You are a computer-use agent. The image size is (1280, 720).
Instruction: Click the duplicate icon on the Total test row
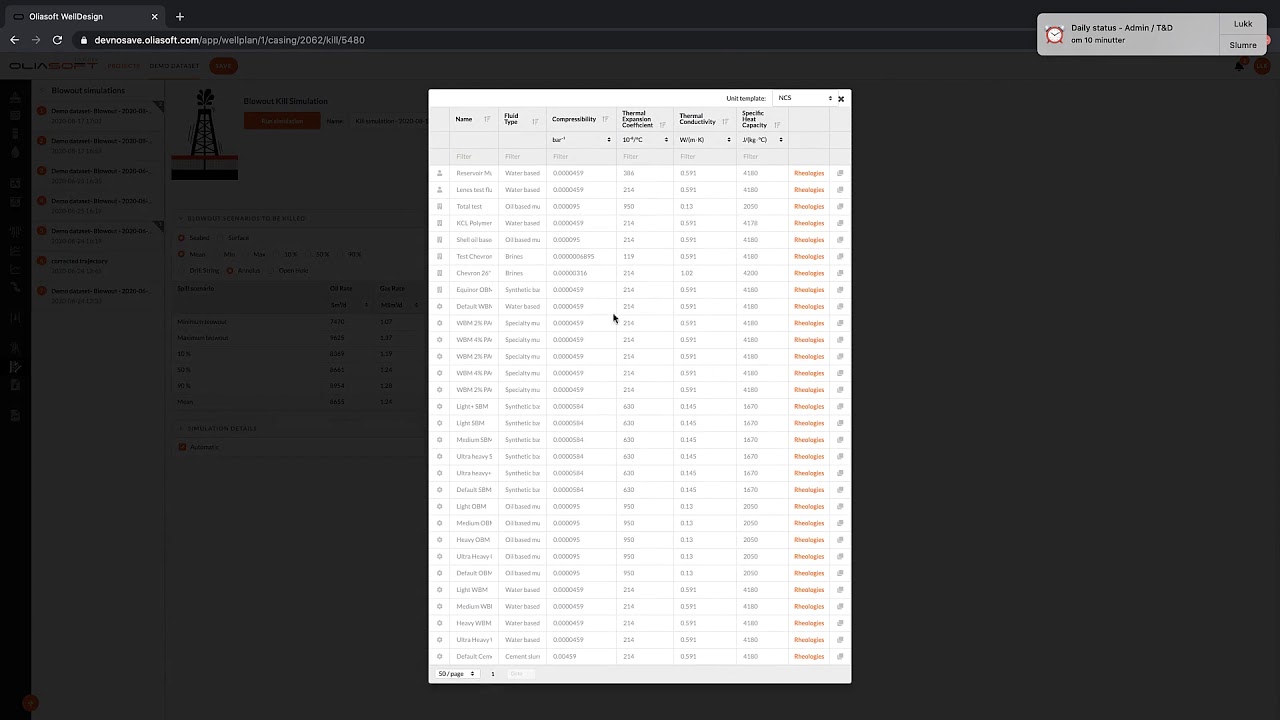coord(840,206)
